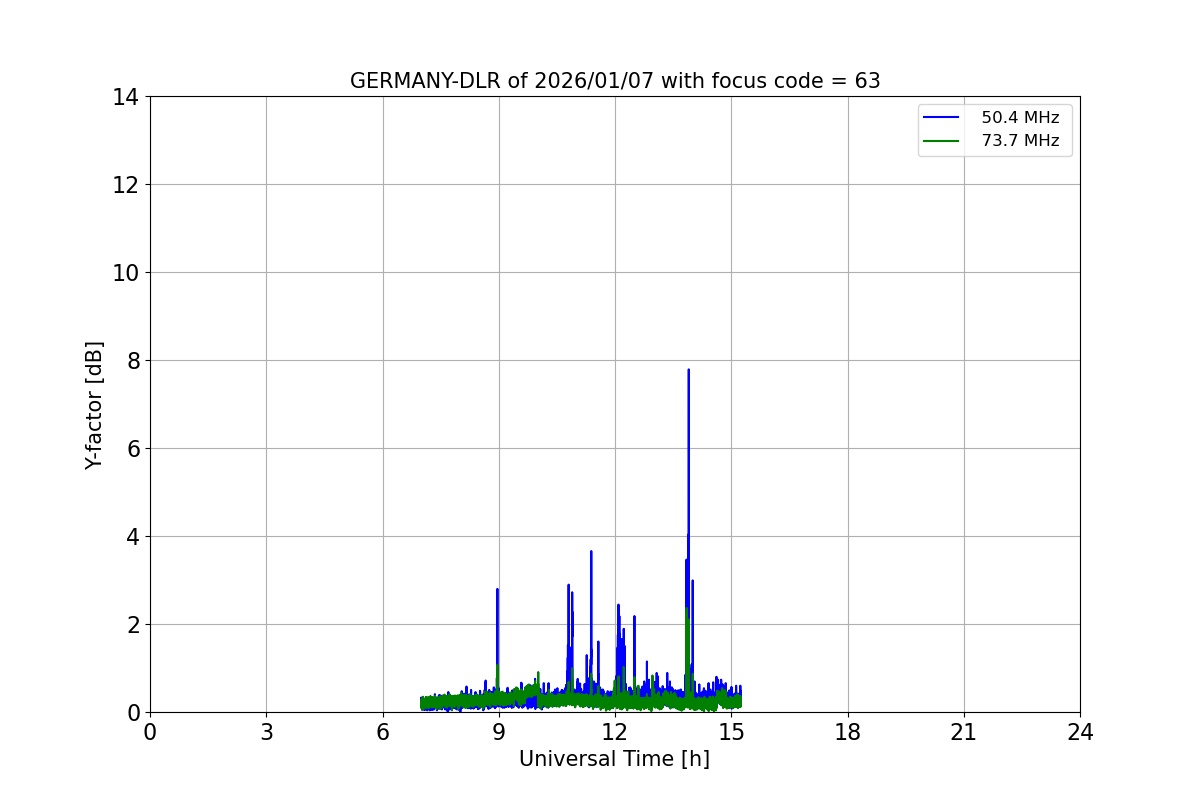Click the "Universal Time [h]" axis label

coord(614,760)
